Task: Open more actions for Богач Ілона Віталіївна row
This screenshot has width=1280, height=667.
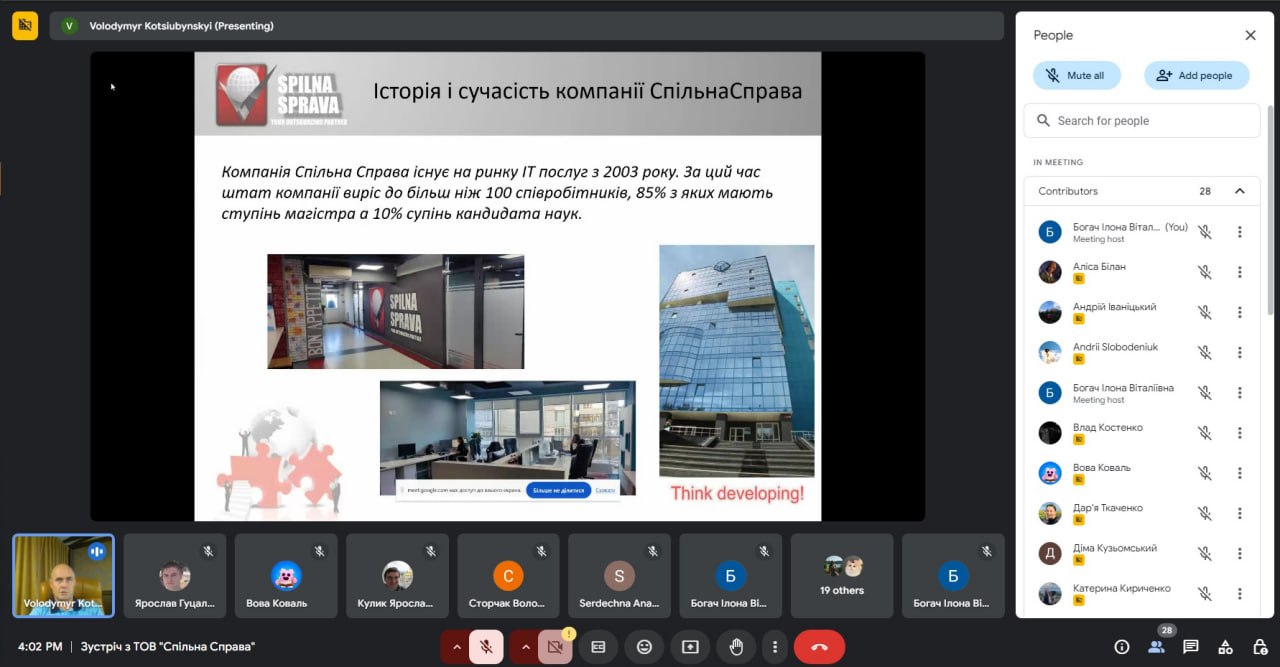Action: click(1240, 392)
